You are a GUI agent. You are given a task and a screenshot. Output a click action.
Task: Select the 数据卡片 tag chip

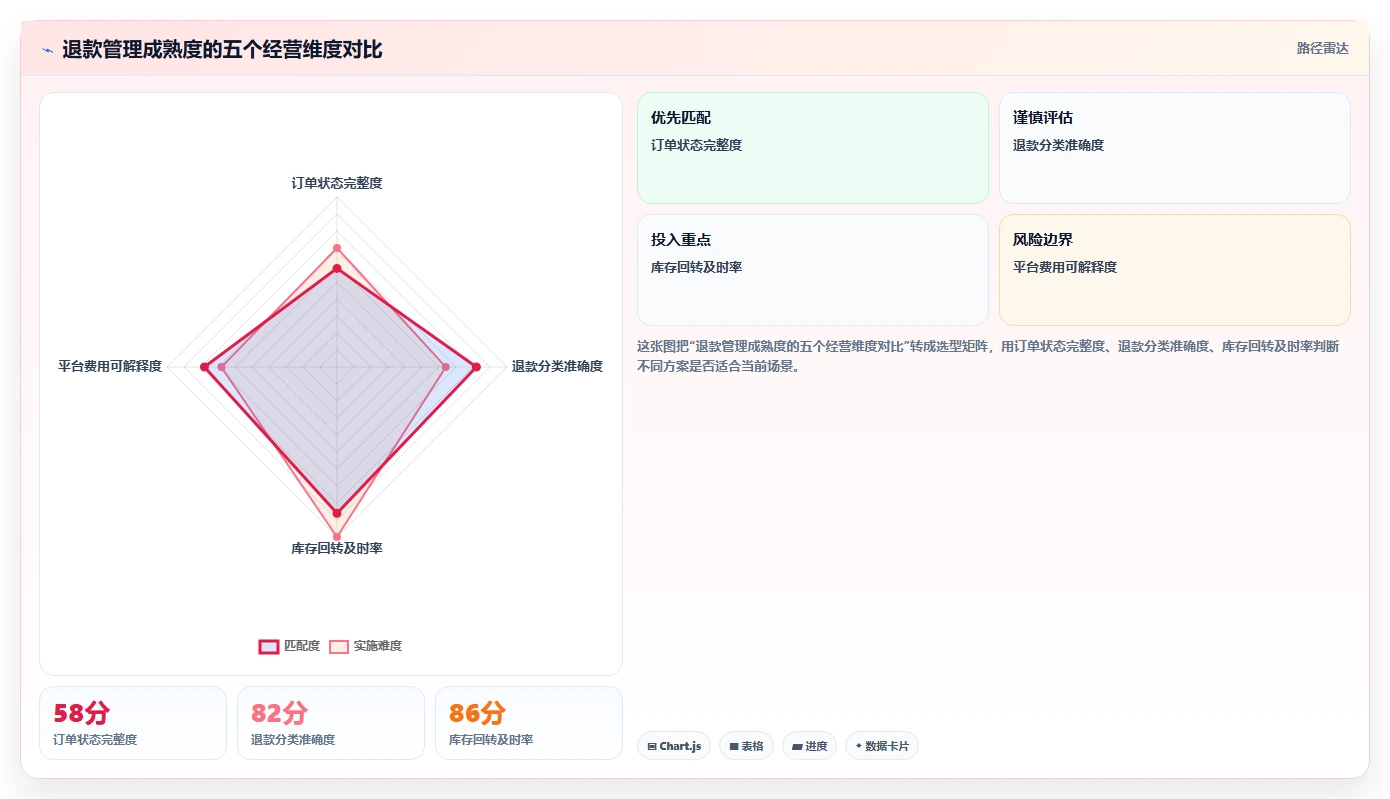pos(882,746)
